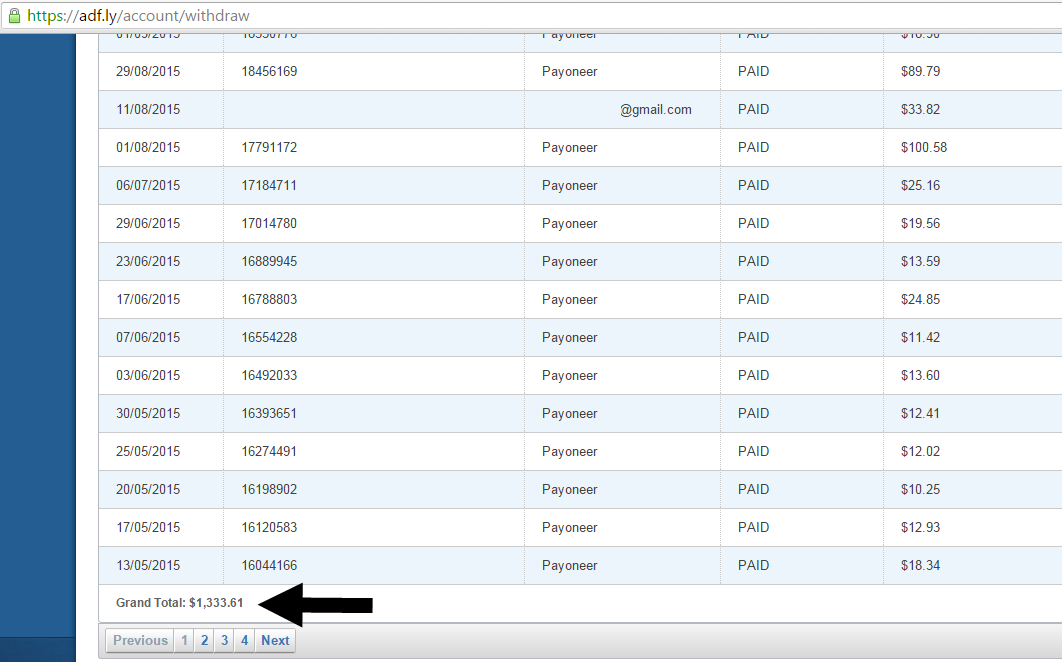Select Payoneer in the 29/08/2015 row
This screenshot has width=1062, height=662.
point(569,72)
